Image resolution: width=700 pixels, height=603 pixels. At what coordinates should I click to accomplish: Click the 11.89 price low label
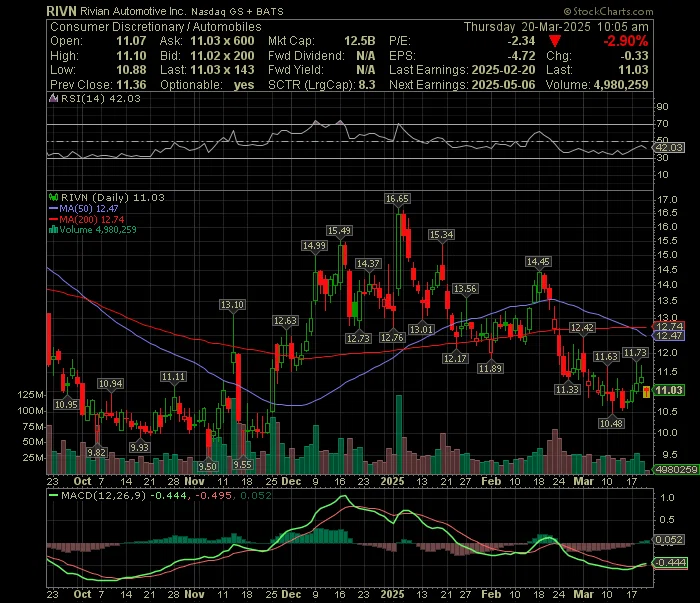tap(490, 369)
